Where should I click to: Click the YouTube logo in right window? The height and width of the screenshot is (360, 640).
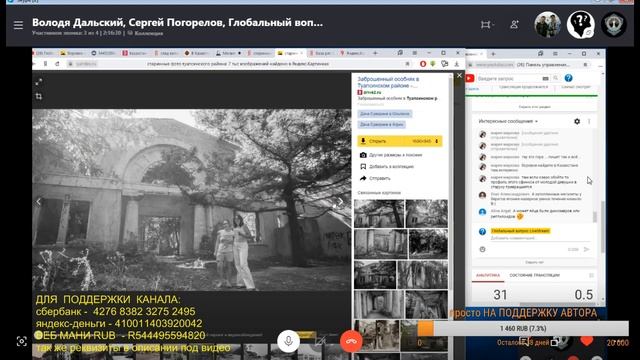(x=470, y=78)
